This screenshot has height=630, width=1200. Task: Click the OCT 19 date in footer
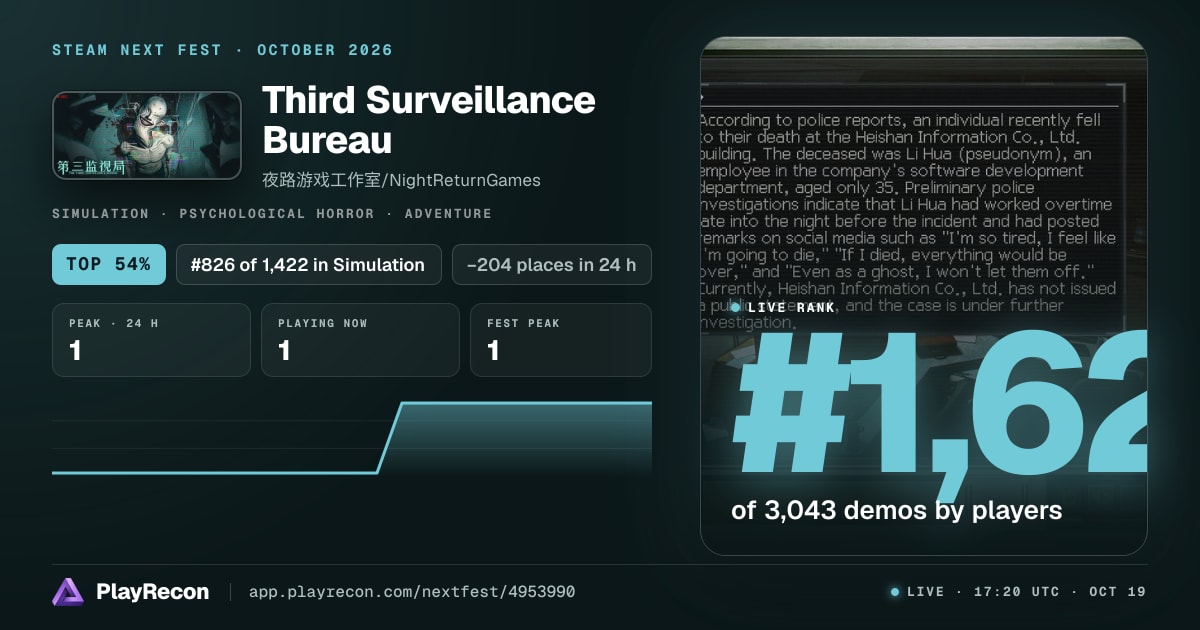1118,592
